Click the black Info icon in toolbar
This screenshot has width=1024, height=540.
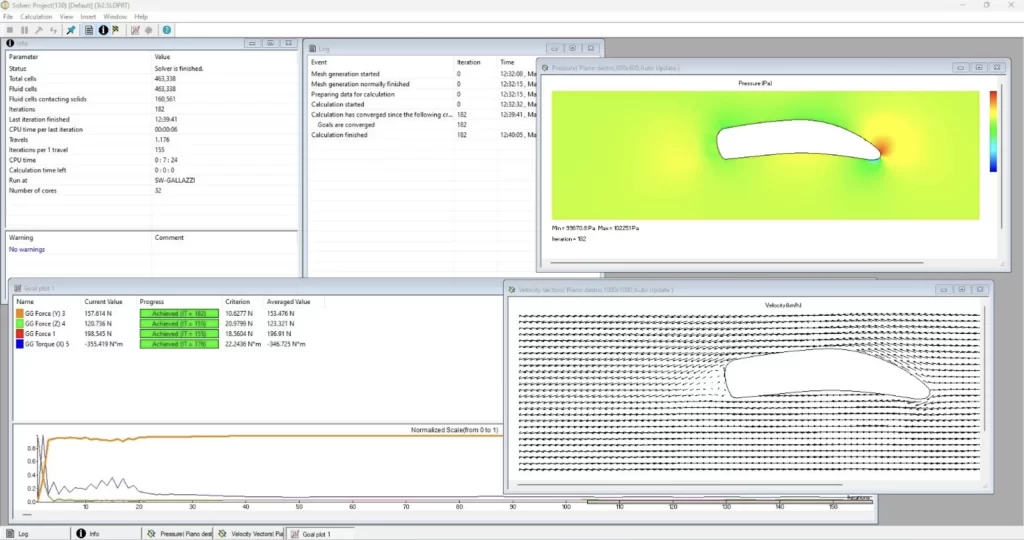point(102,30)
